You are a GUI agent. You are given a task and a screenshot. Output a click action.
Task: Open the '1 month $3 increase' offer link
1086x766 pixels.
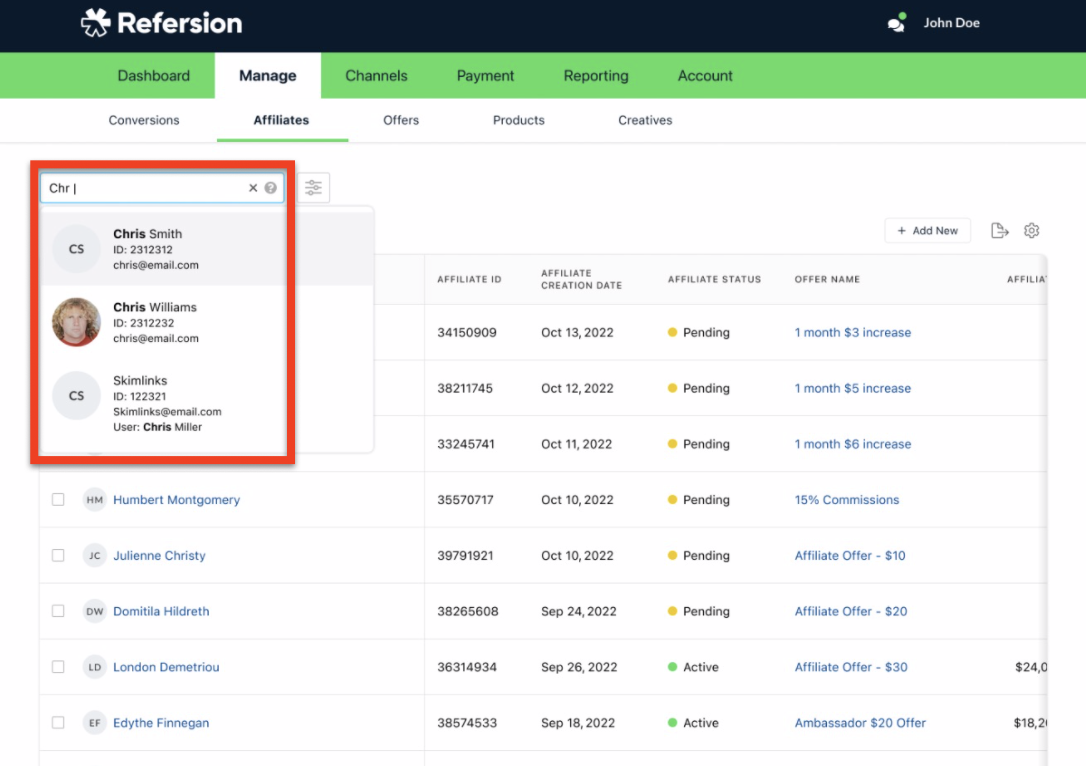pyautogui.click(x=852, y=332)
